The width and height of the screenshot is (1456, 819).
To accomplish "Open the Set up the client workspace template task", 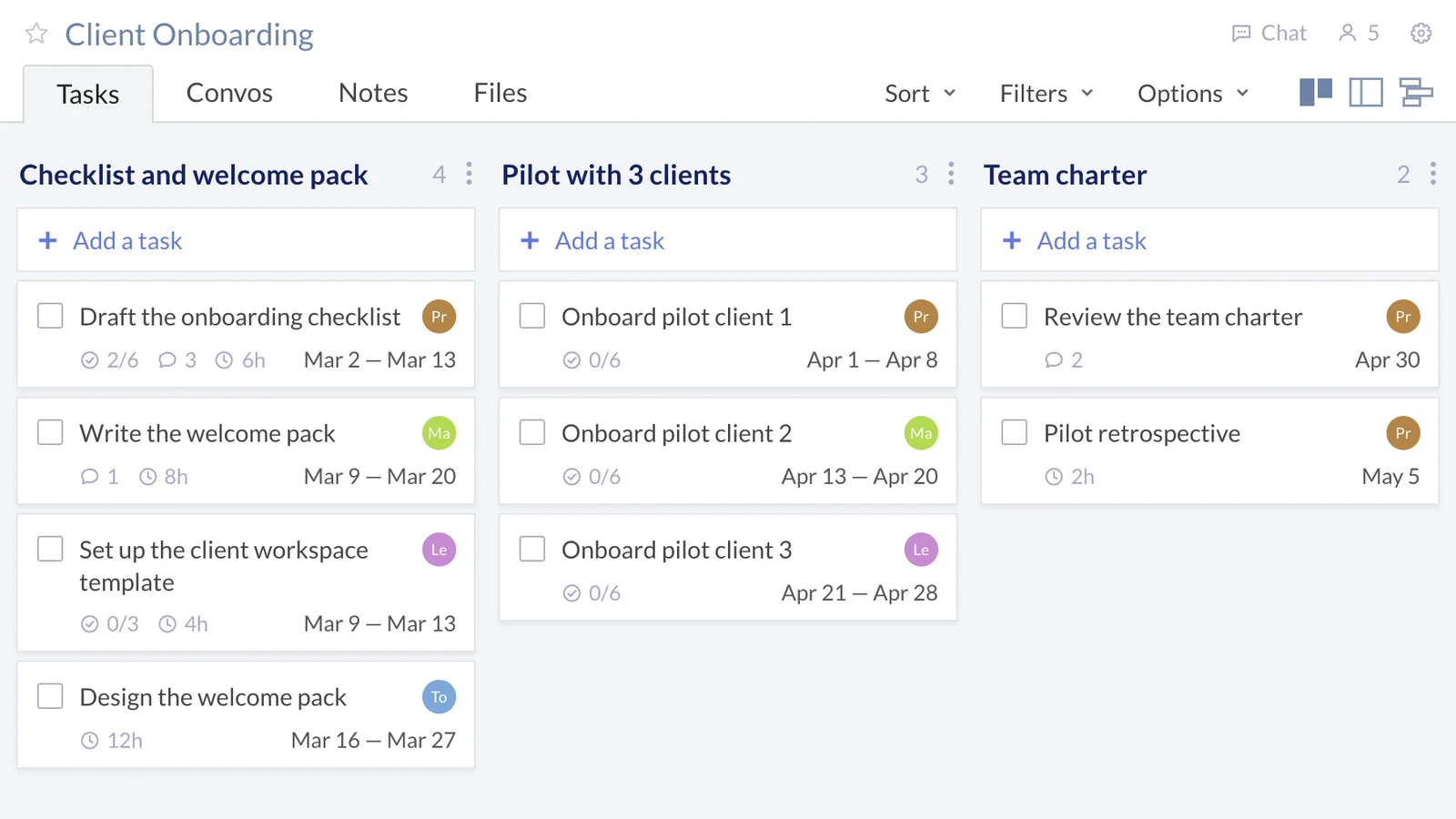I will [x=224, y=566].
